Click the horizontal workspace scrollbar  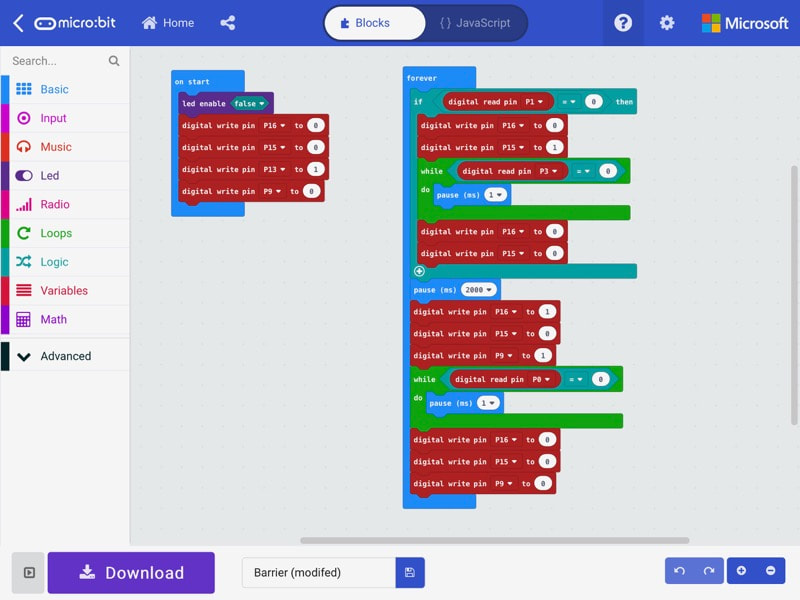[x=494, y=540]
